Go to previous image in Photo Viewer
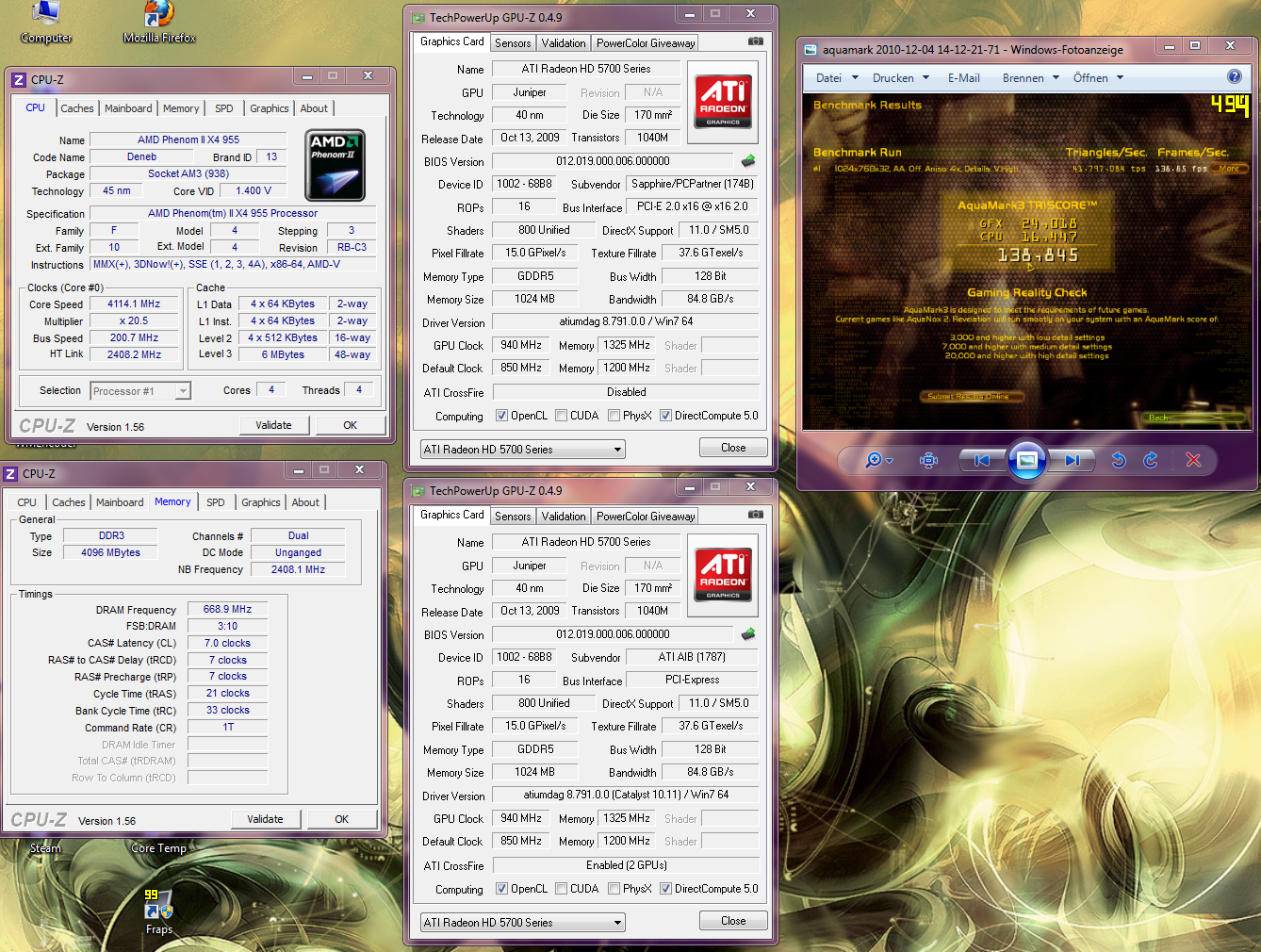Image resolution: width=1261 pixels, height=952 pixels. click(x=982, y=460)
